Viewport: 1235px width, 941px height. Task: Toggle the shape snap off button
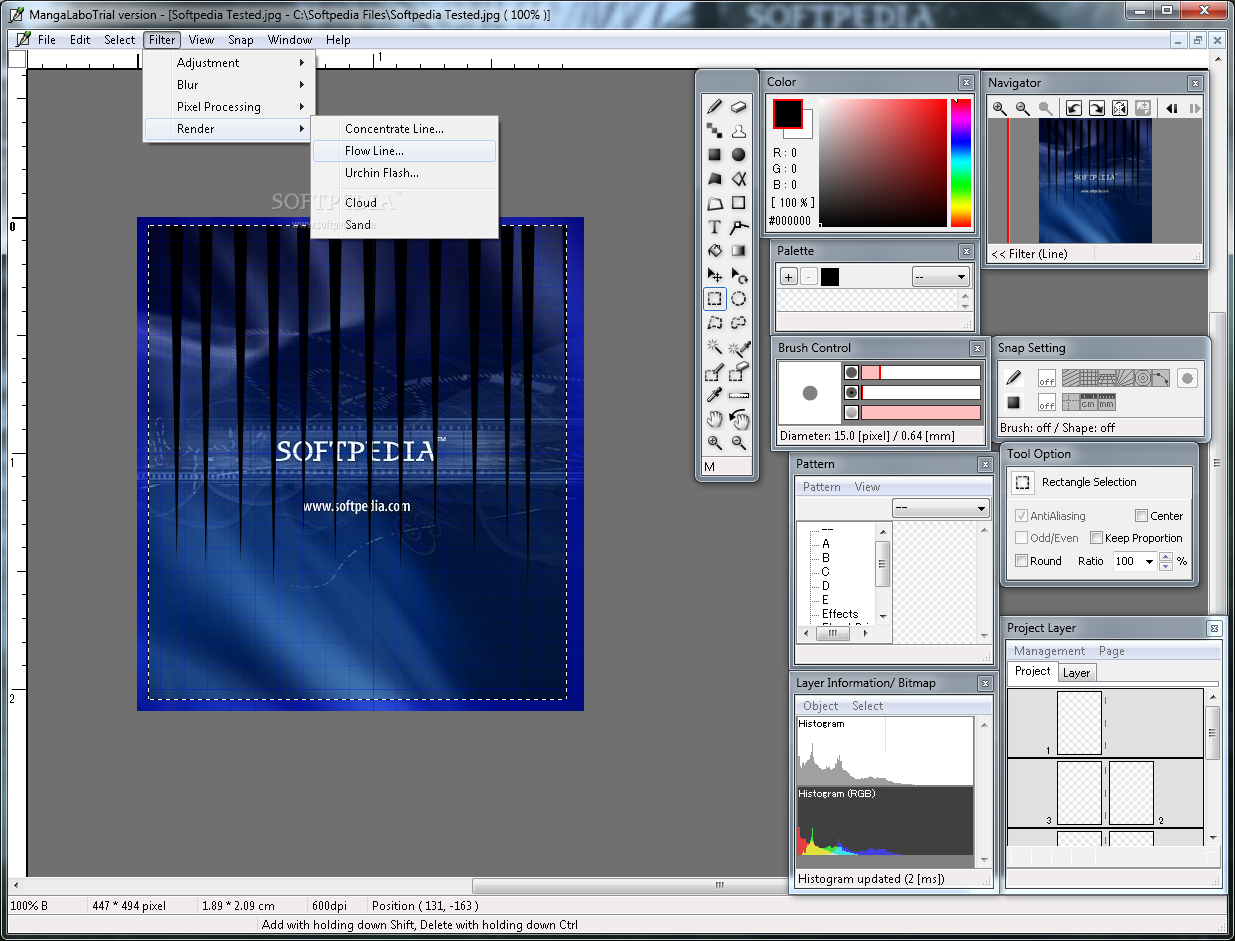click(x=1046, y=402)
